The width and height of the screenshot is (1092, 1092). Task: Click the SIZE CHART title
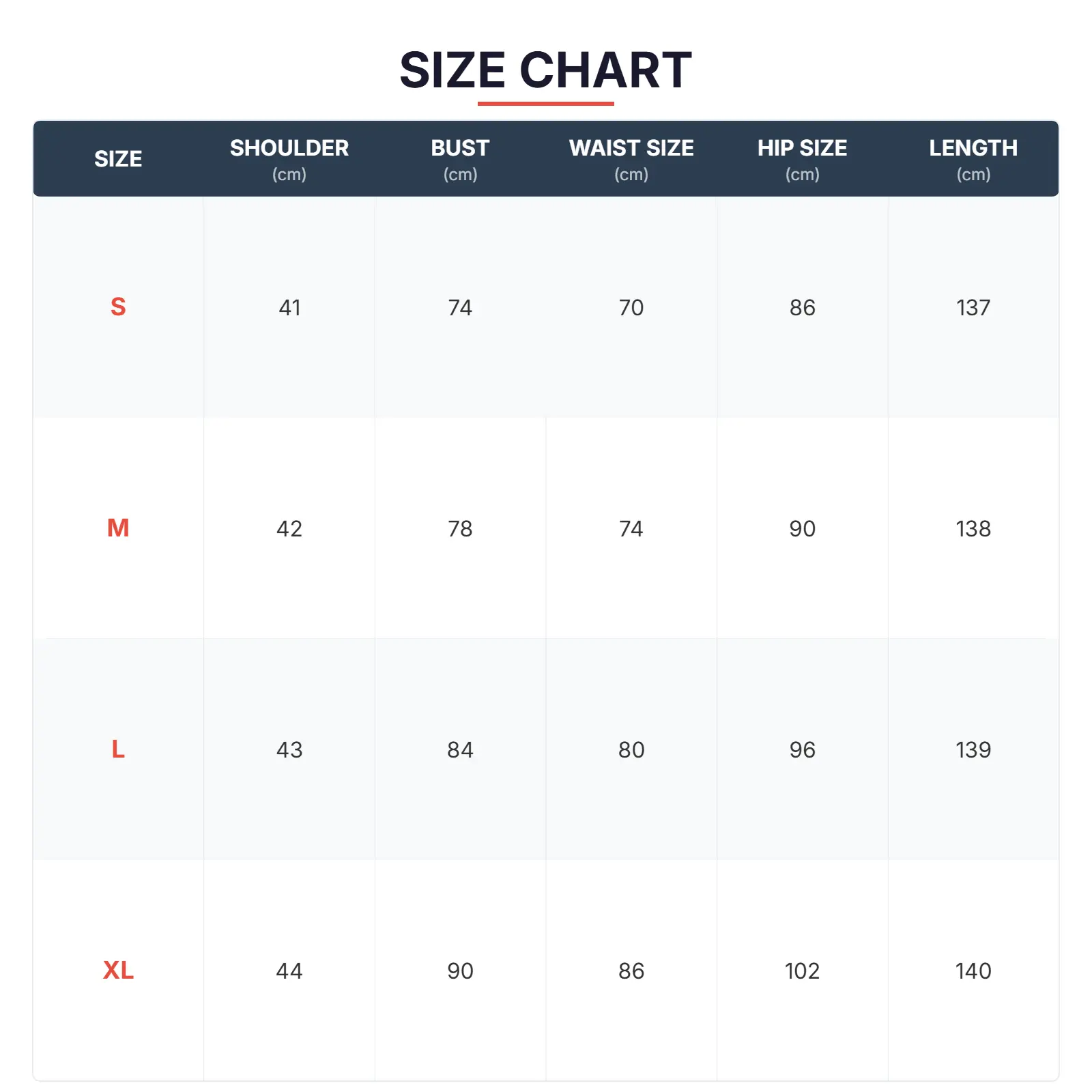(x=545, y=70)
